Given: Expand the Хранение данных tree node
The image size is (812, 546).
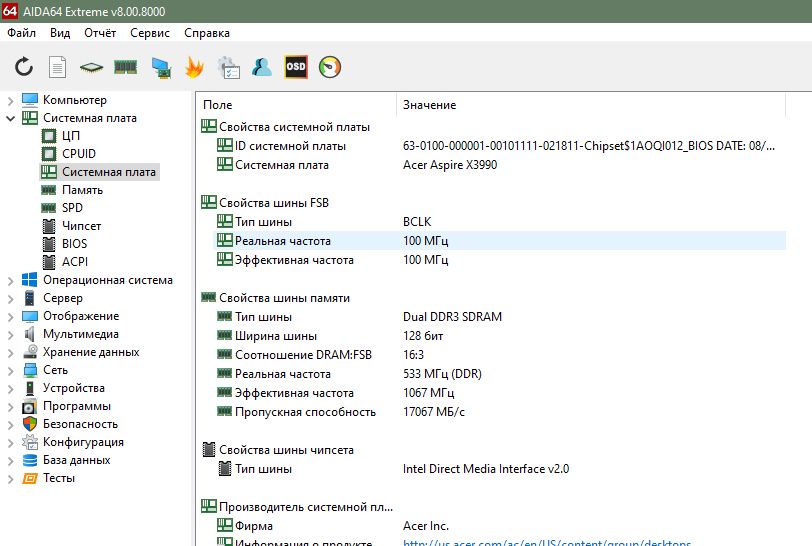Looking at the screenshot, I should pos(10,353).
